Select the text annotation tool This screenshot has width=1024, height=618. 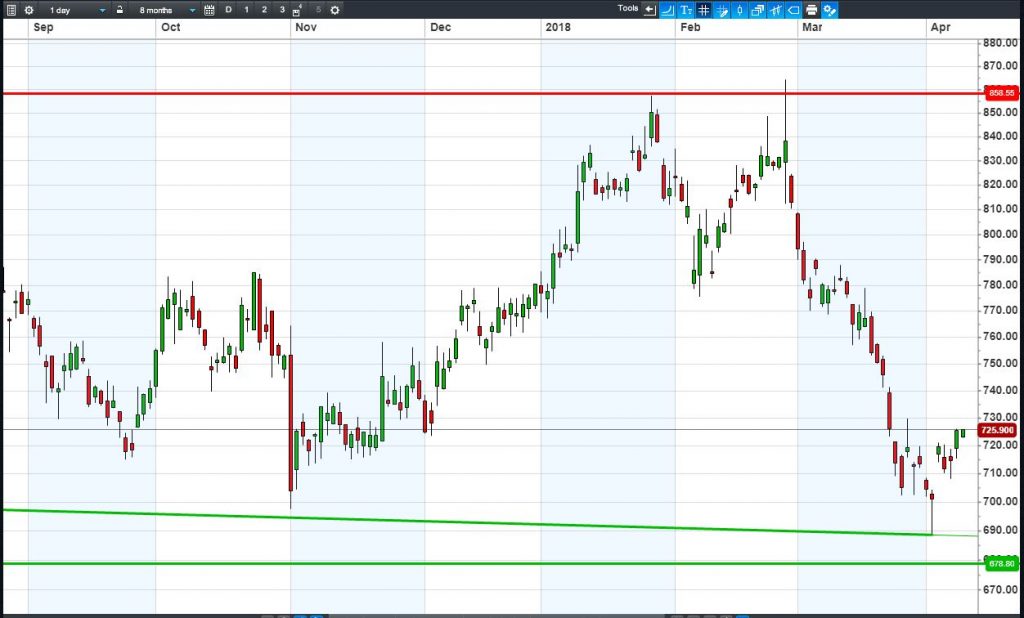pos(686,10)
